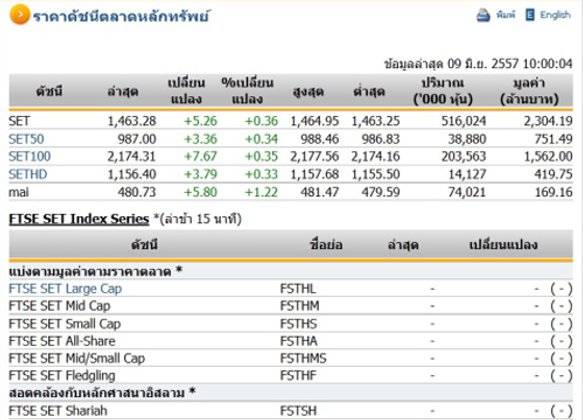Click SET100 last value 2,174.31

click(132, 156)
